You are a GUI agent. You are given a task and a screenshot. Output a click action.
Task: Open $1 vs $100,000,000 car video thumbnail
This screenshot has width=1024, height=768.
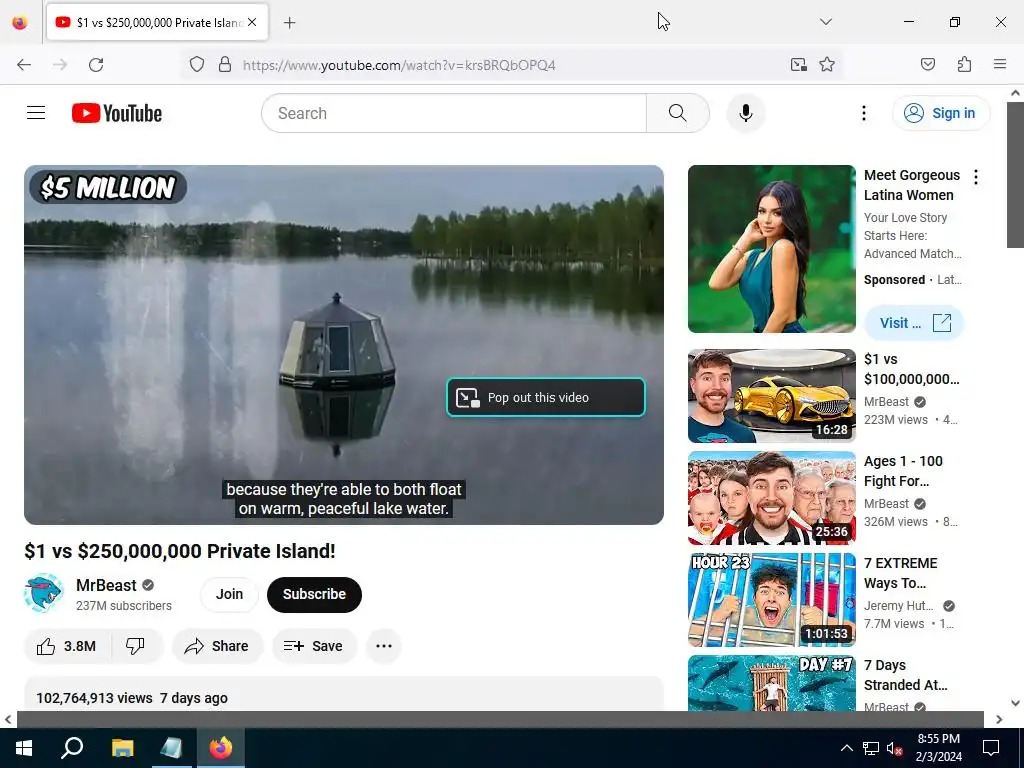(771, 396)
